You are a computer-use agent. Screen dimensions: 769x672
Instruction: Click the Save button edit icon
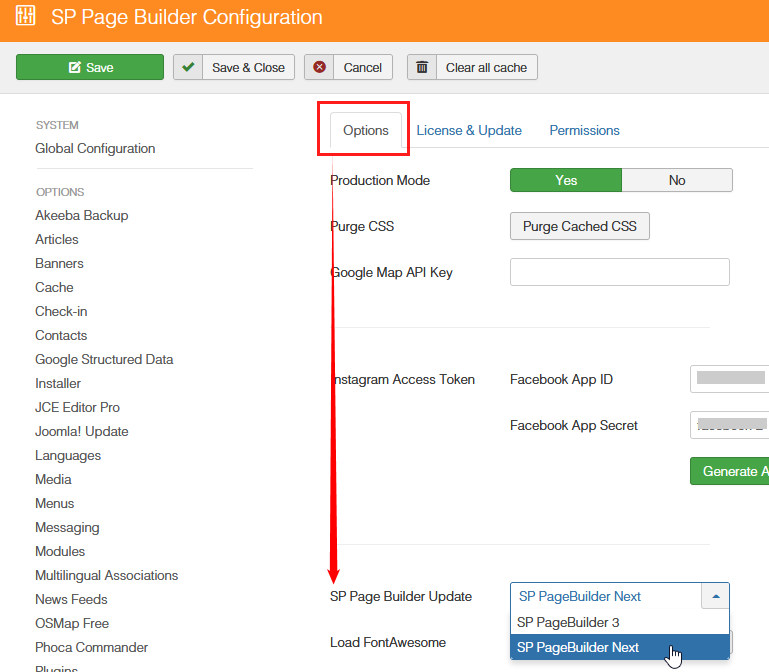pyautogui.click(x=74, y=68)
